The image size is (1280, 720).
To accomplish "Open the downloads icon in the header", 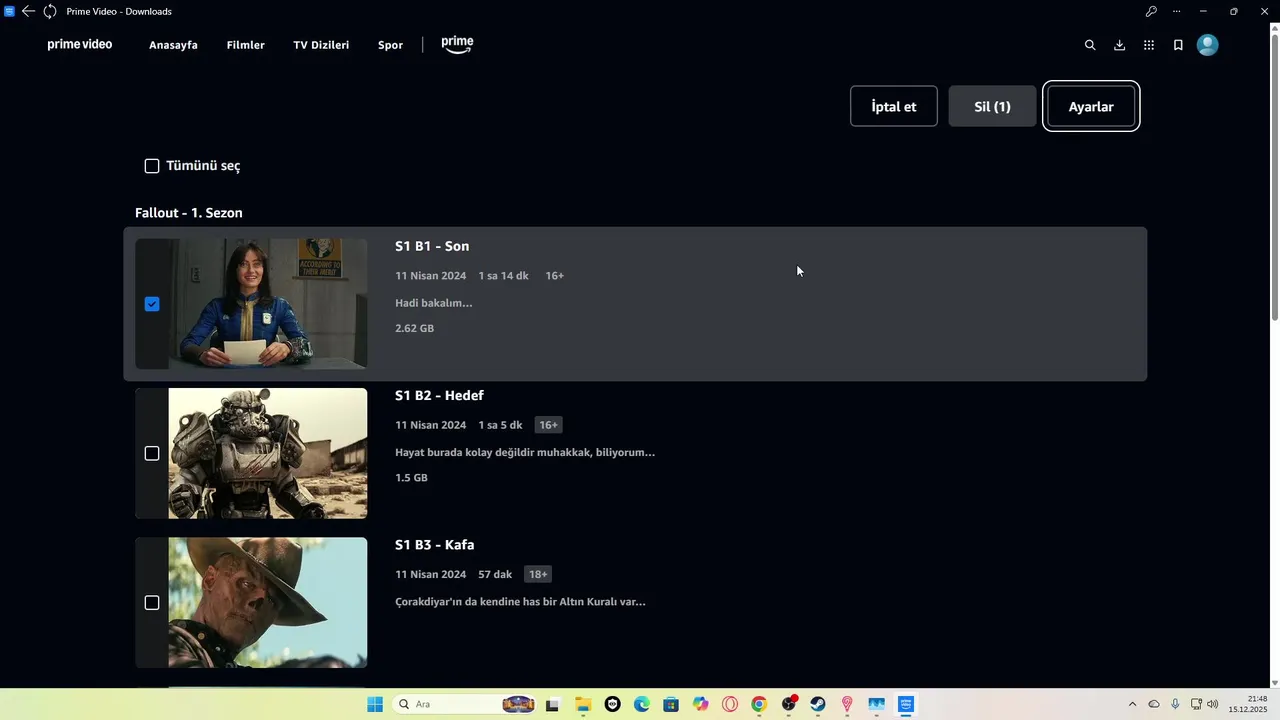I will 1119,45.
